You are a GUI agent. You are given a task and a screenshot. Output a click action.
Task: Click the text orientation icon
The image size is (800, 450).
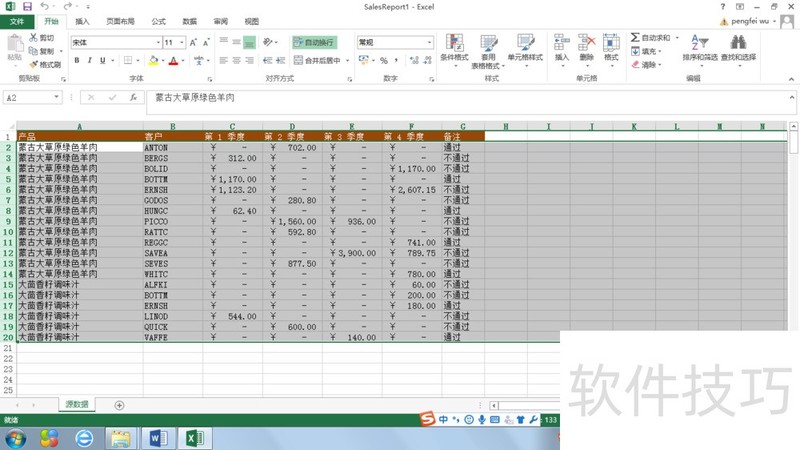(x=268, y=42)
